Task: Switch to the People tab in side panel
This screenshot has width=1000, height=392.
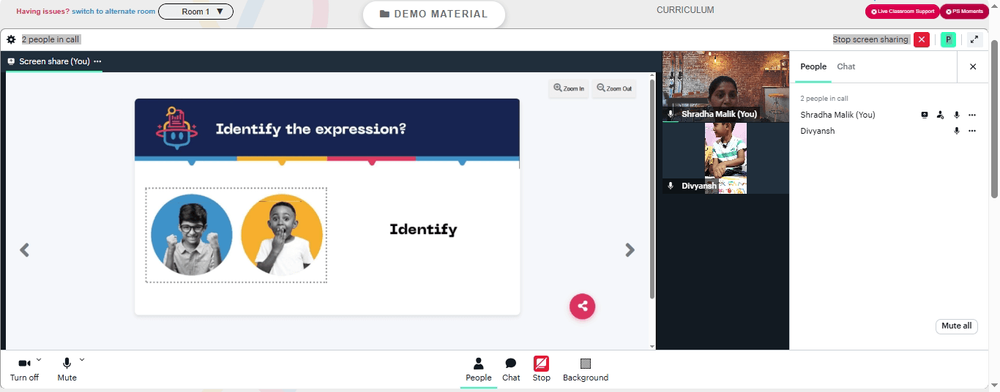Action: (x=813, y=66)
